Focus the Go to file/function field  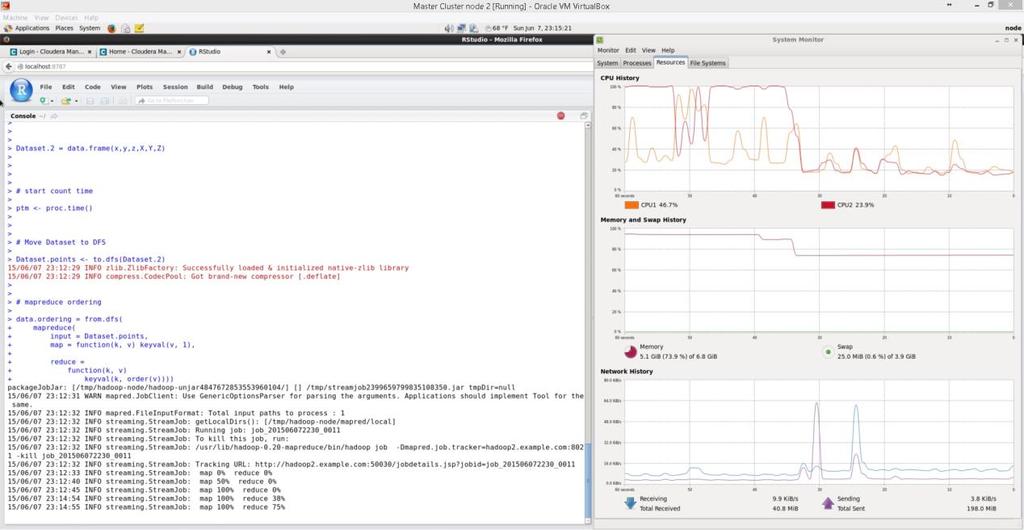172,101
